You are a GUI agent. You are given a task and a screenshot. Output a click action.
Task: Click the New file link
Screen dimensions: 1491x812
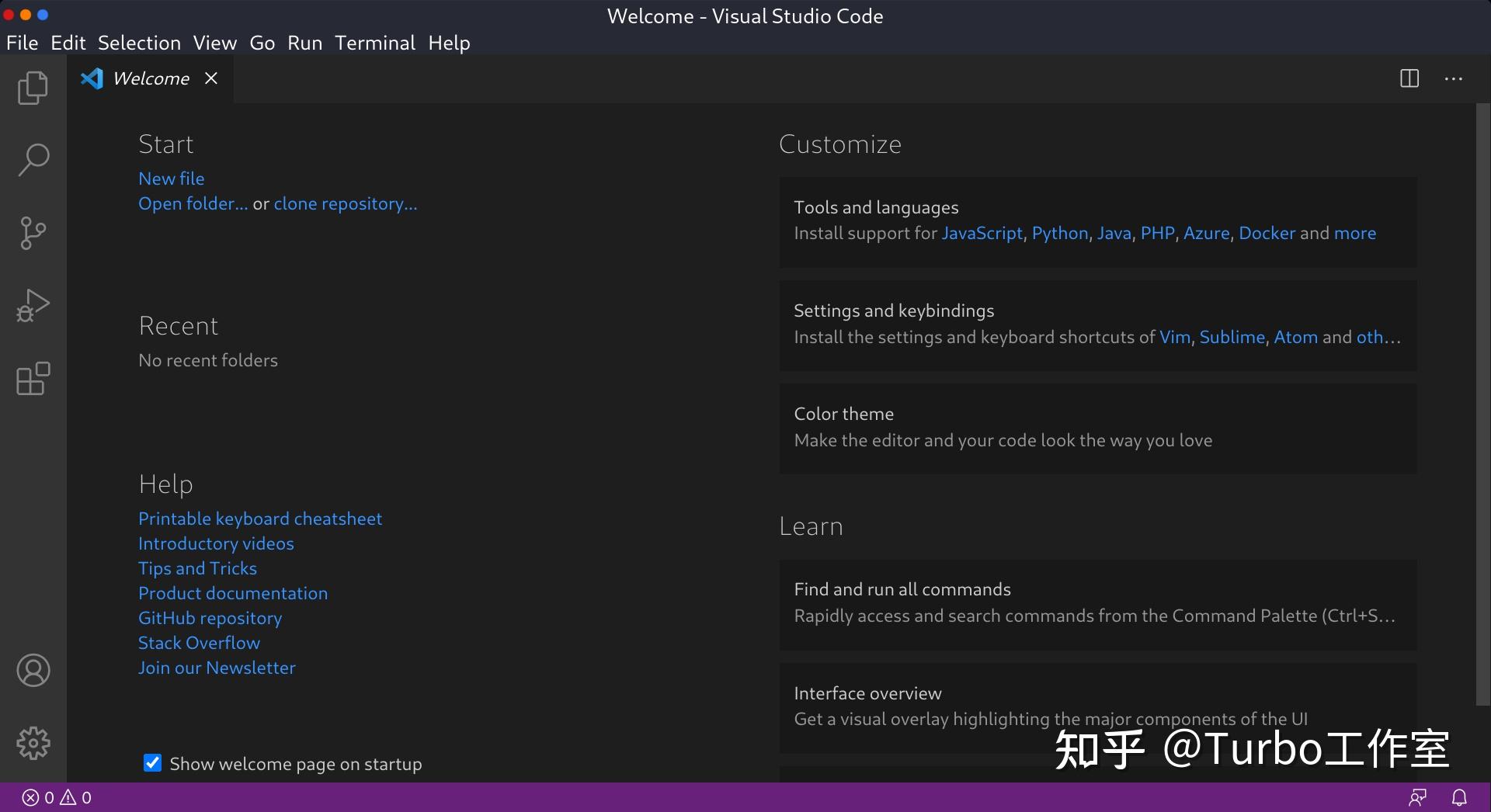coord(171,178)
